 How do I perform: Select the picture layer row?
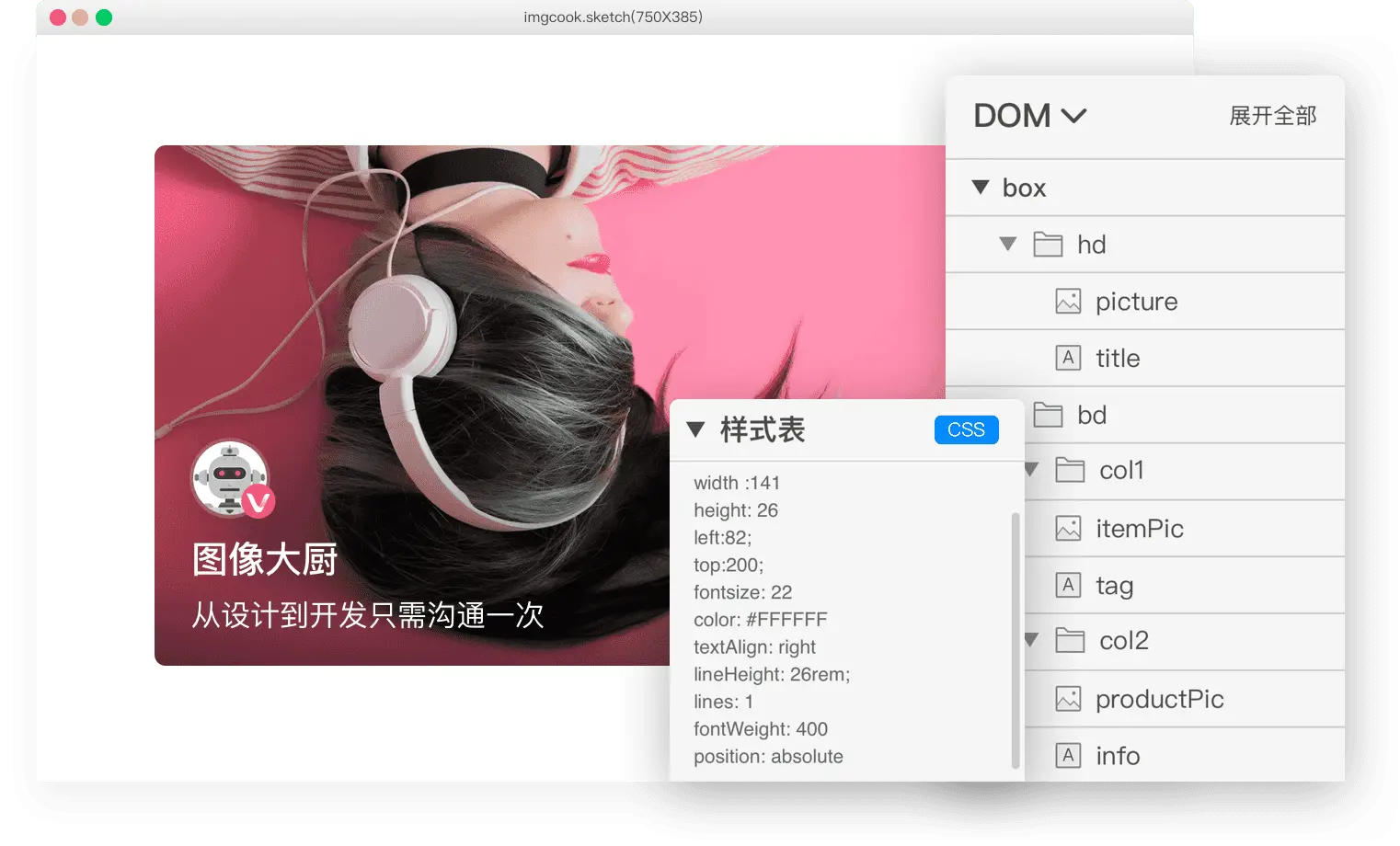(x=1145, y=302)
